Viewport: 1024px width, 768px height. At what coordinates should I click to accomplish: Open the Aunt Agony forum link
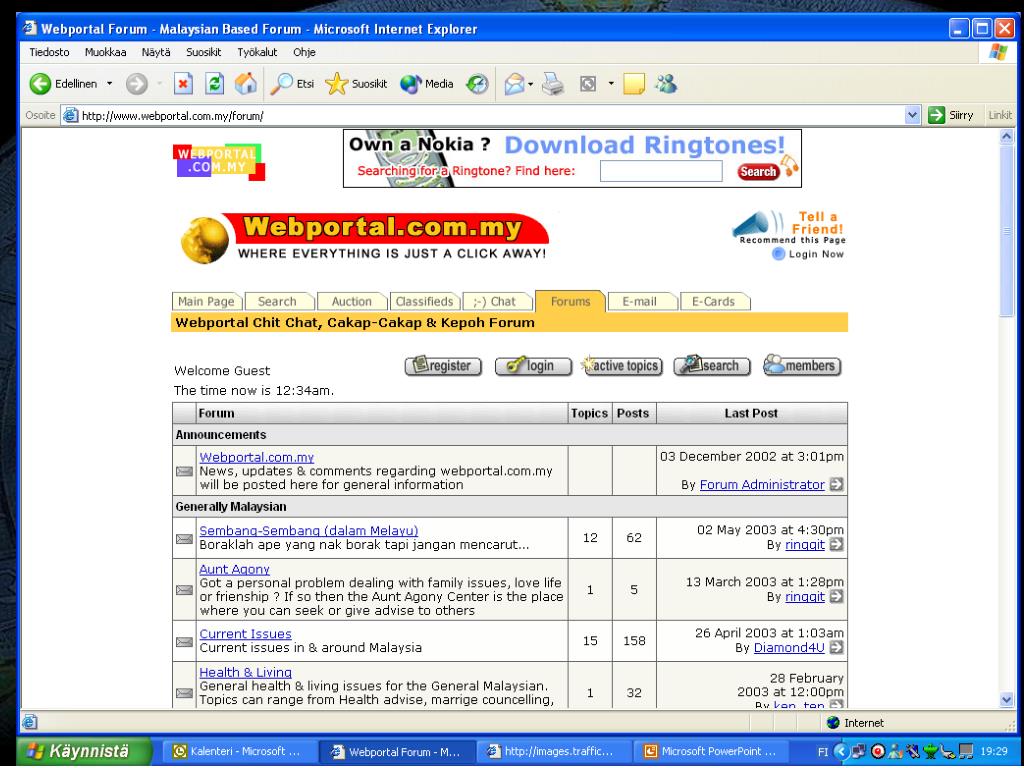tap(234, 569)
